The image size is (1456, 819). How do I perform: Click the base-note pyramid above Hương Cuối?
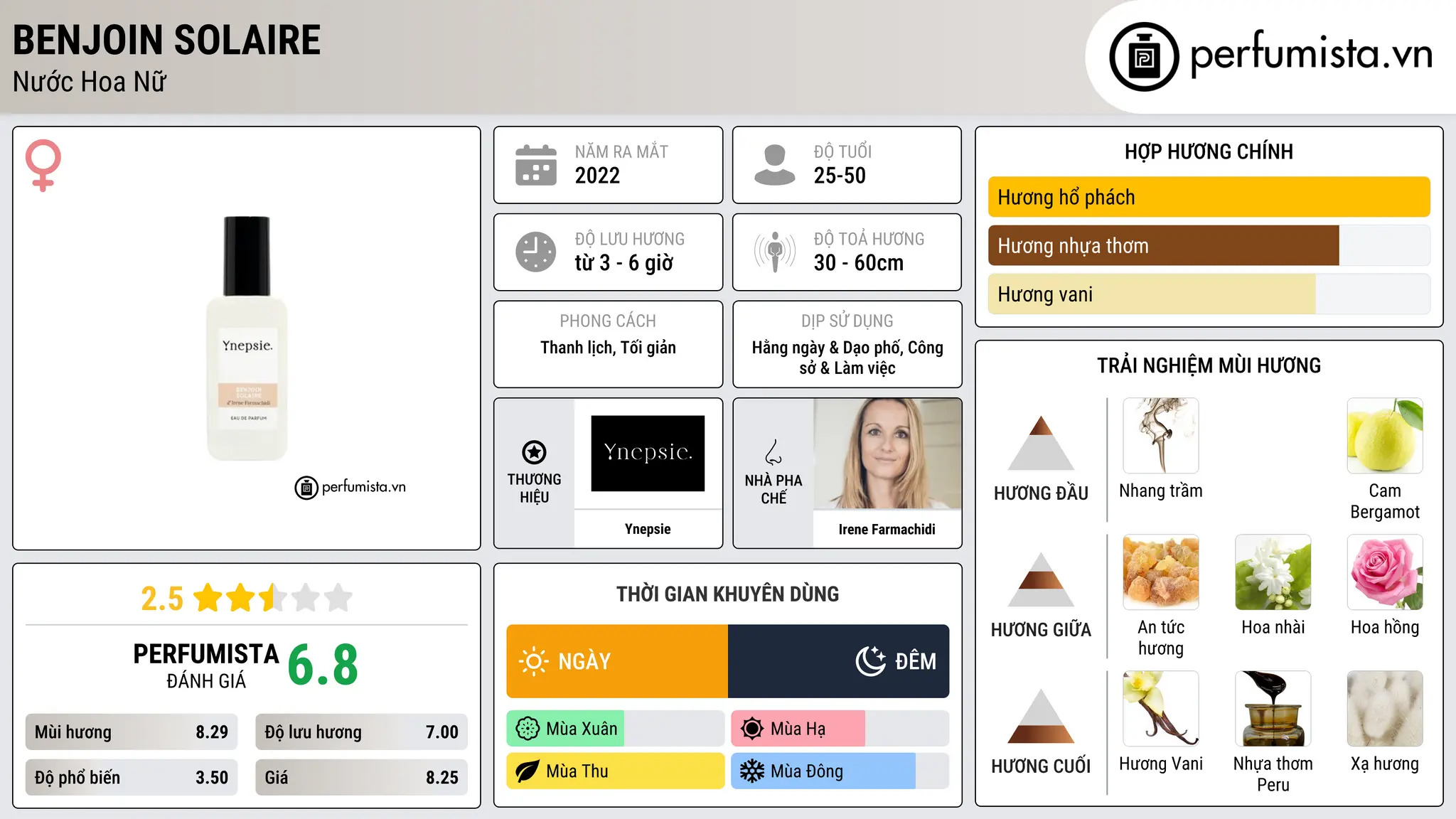click(1041, 716)
